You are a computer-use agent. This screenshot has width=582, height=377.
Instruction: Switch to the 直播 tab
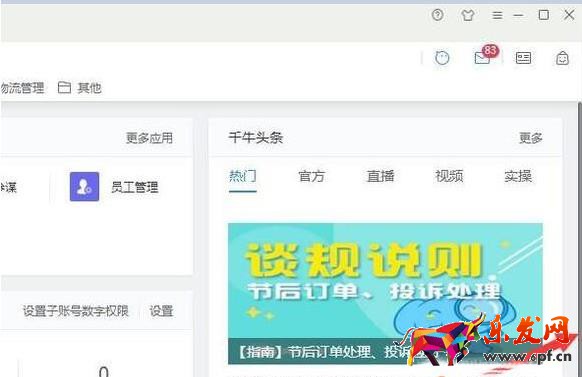(x=380, y=176)
